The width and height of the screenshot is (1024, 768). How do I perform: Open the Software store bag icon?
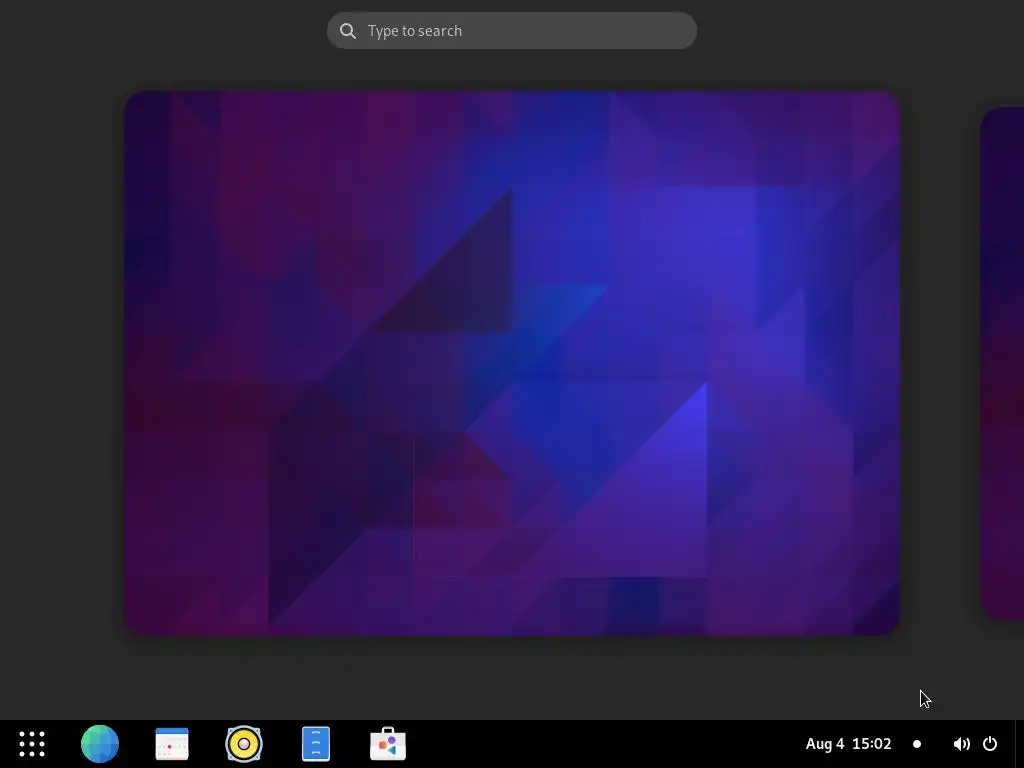point(388,744)
